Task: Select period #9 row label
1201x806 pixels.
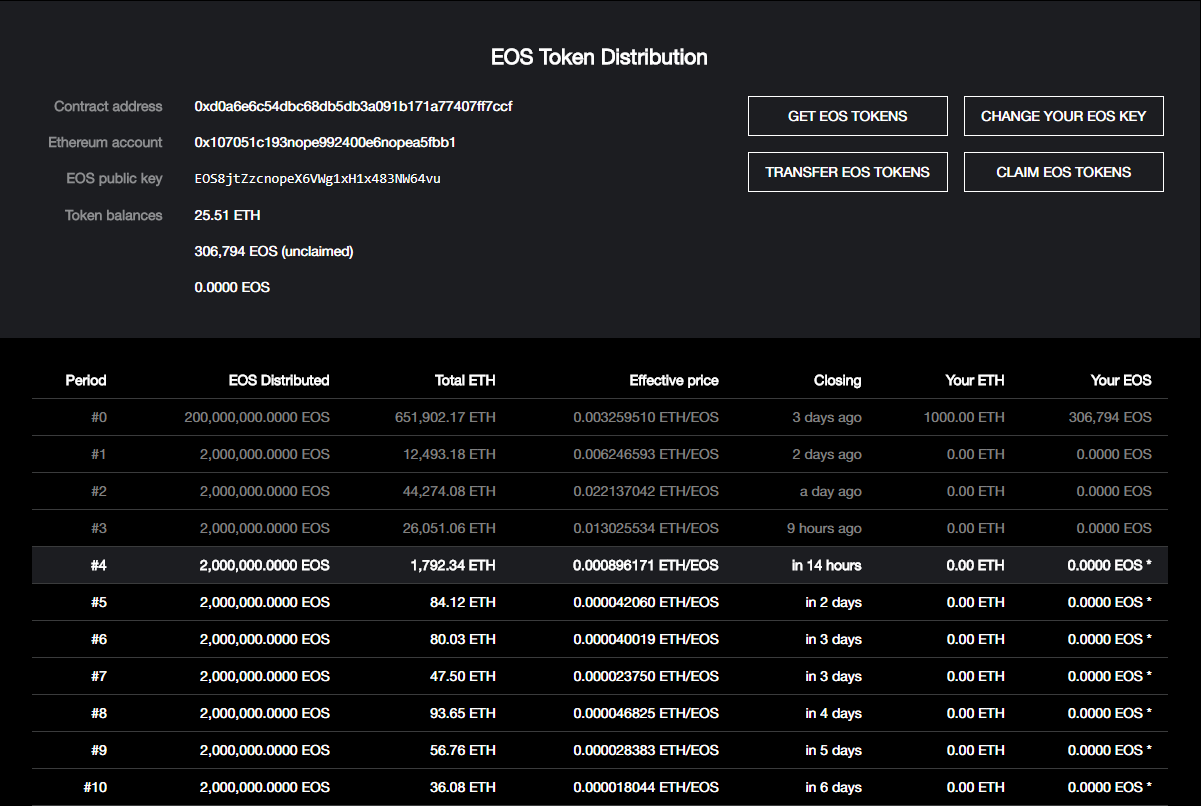Action: coord(98,750)
